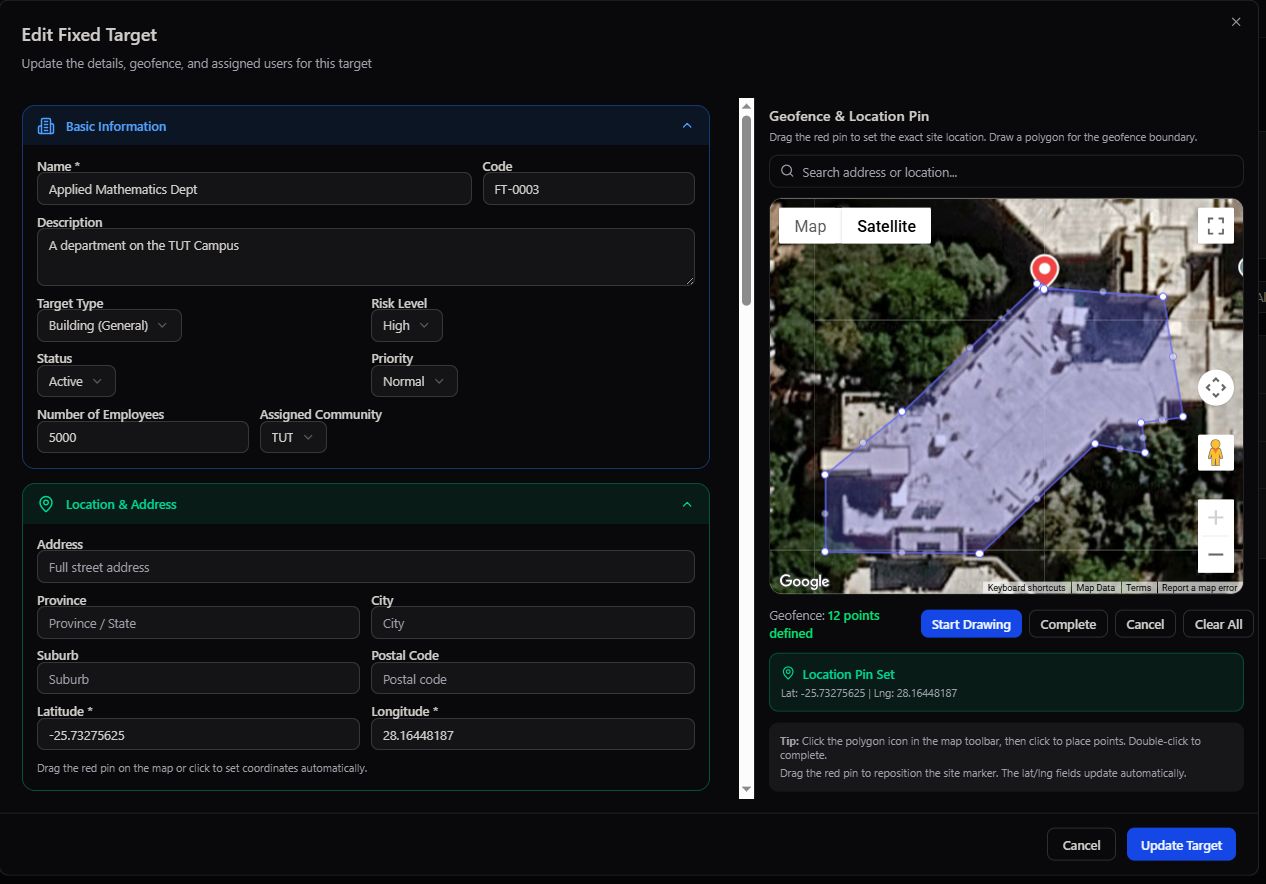Click the Lat/Lng coordinates readout text
The image size is (1266, 884).
[x=869, y=693]
